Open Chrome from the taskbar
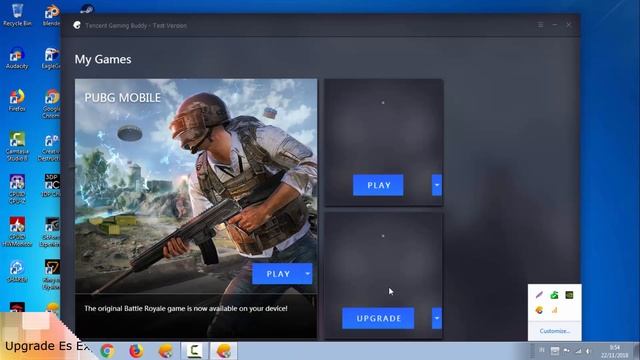 [107, 351]
